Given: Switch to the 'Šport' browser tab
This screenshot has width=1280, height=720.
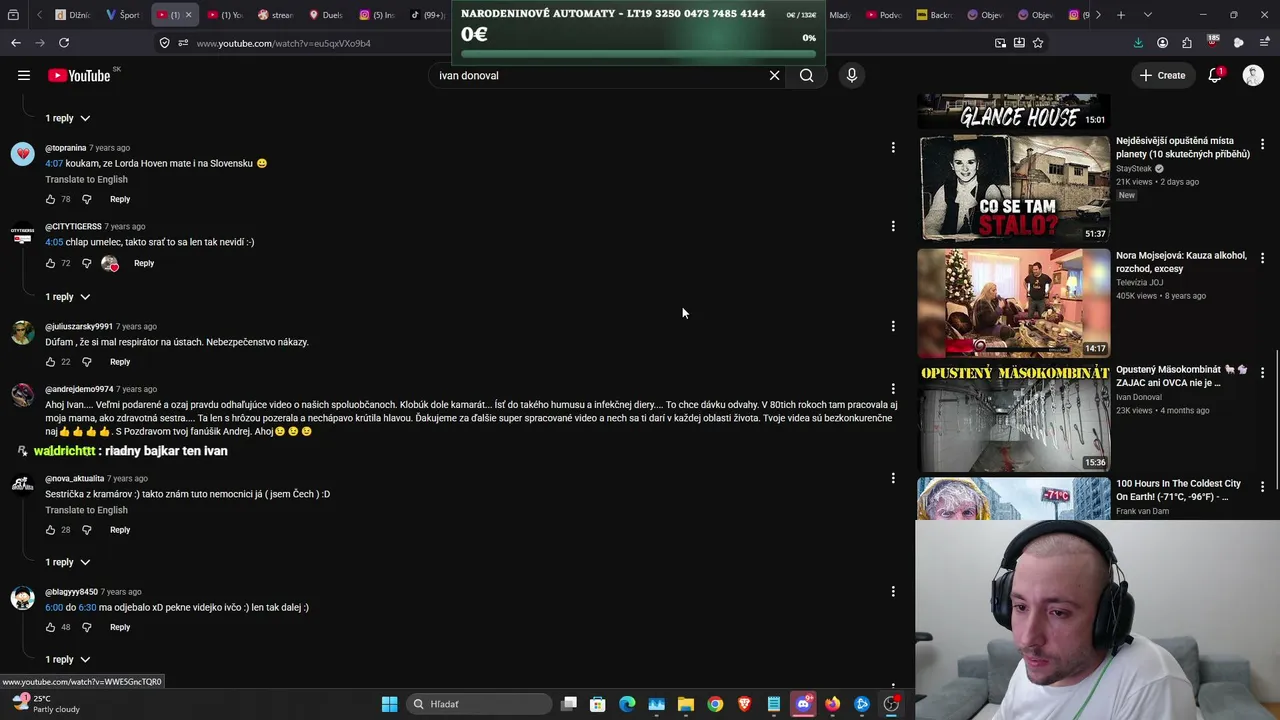Looking at the screenshot, I should (x=124, y=15).
